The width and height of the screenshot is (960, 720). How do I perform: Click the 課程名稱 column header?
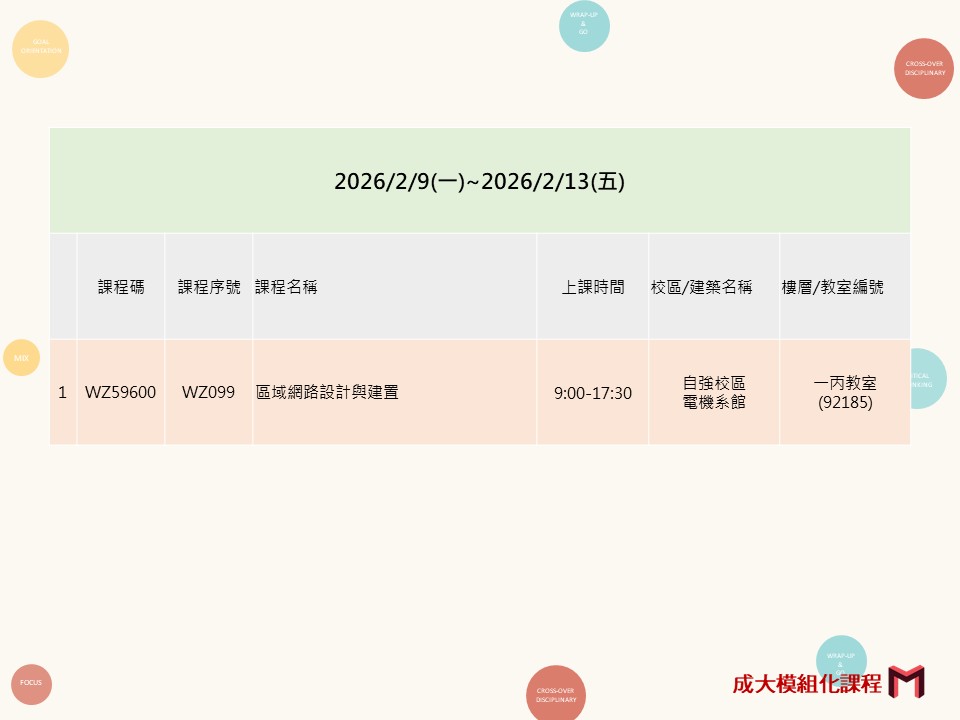click(x=287, y=287)
